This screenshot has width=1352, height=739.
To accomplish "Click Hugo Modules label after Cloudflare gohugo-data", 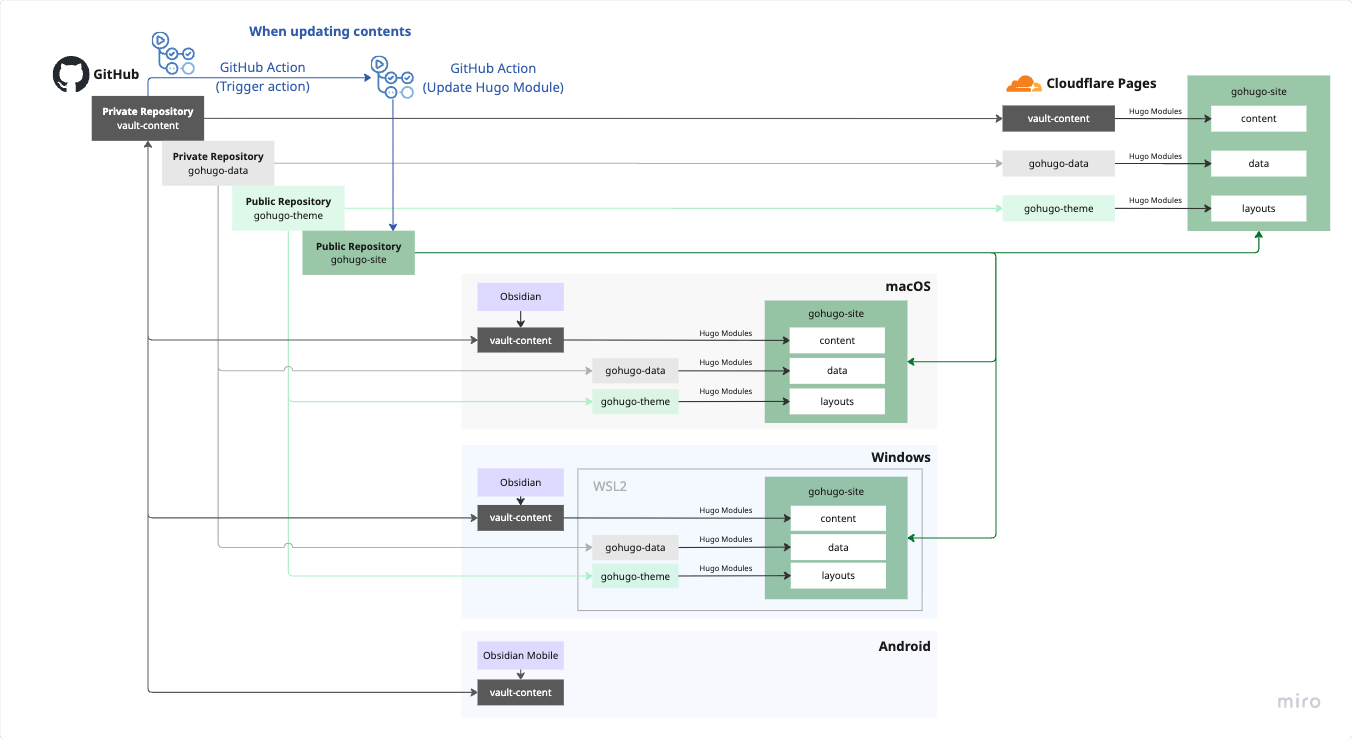I will pos(1155,156).
